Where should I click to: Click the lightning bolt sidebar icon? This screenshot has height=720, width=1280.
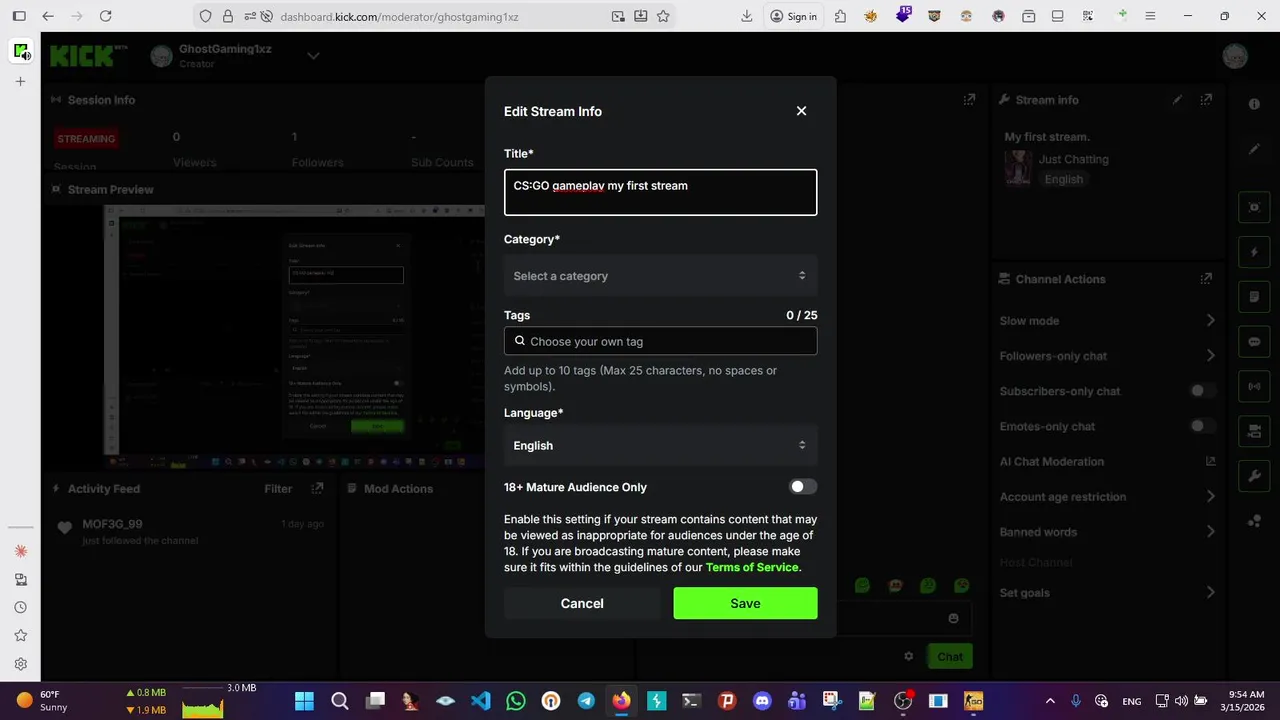click(1254, 252)
